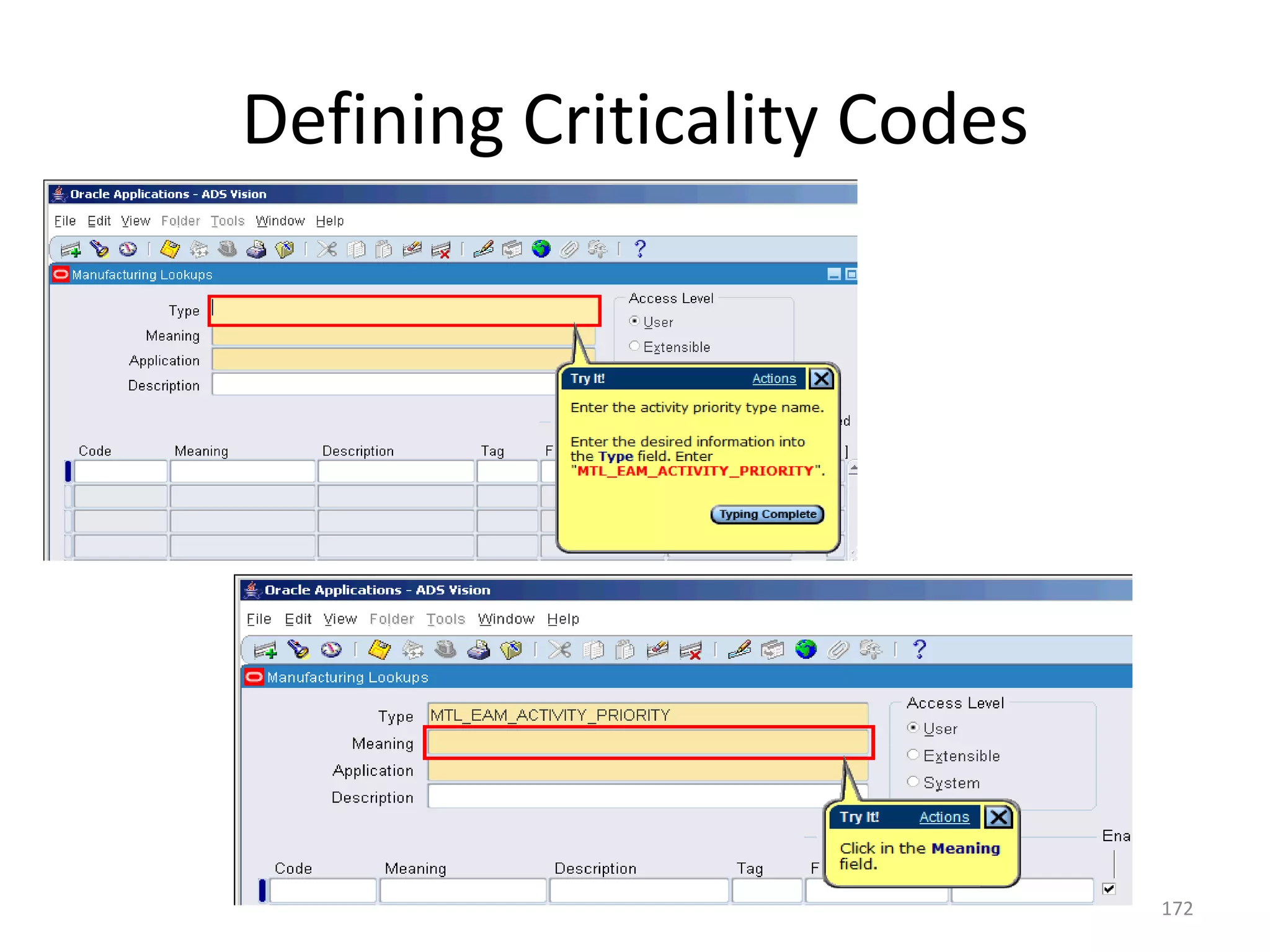Open Window menu in top window
The height and width of the screenshot is (952, 1270).
[x=280, y=221]
